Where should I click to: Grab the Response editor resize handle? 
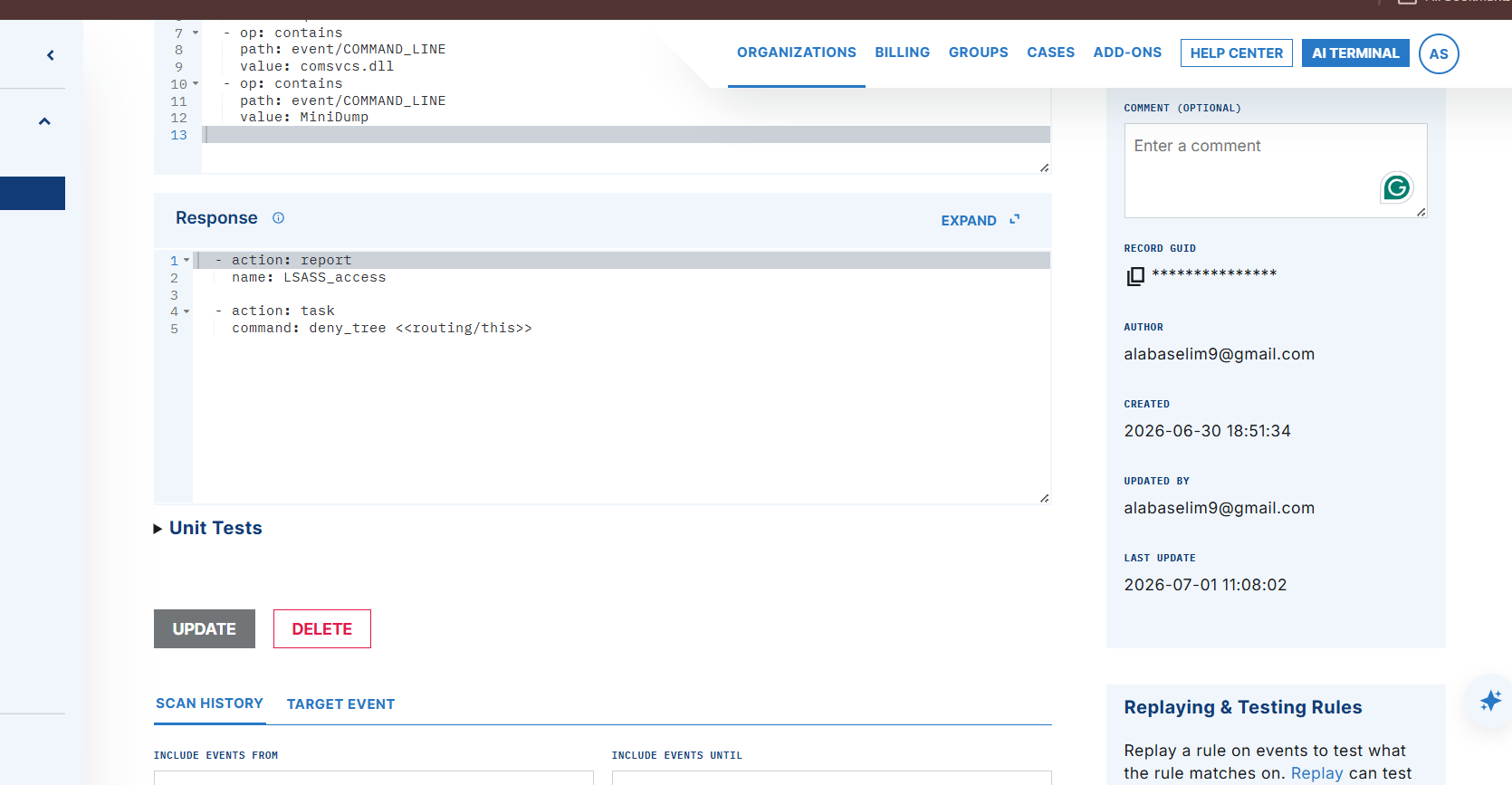1045,498
